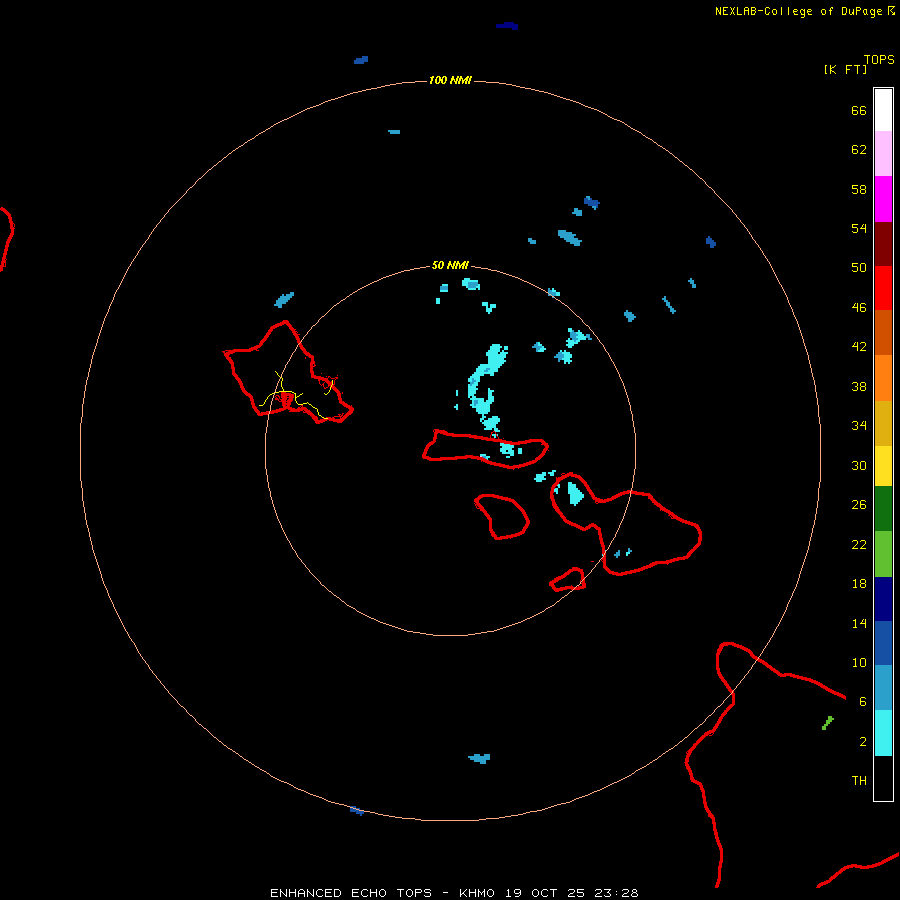The height and width of the screenshot is (900, 900).
Task: Click the gold swatch near 34
Action: [x=883, y=422]
